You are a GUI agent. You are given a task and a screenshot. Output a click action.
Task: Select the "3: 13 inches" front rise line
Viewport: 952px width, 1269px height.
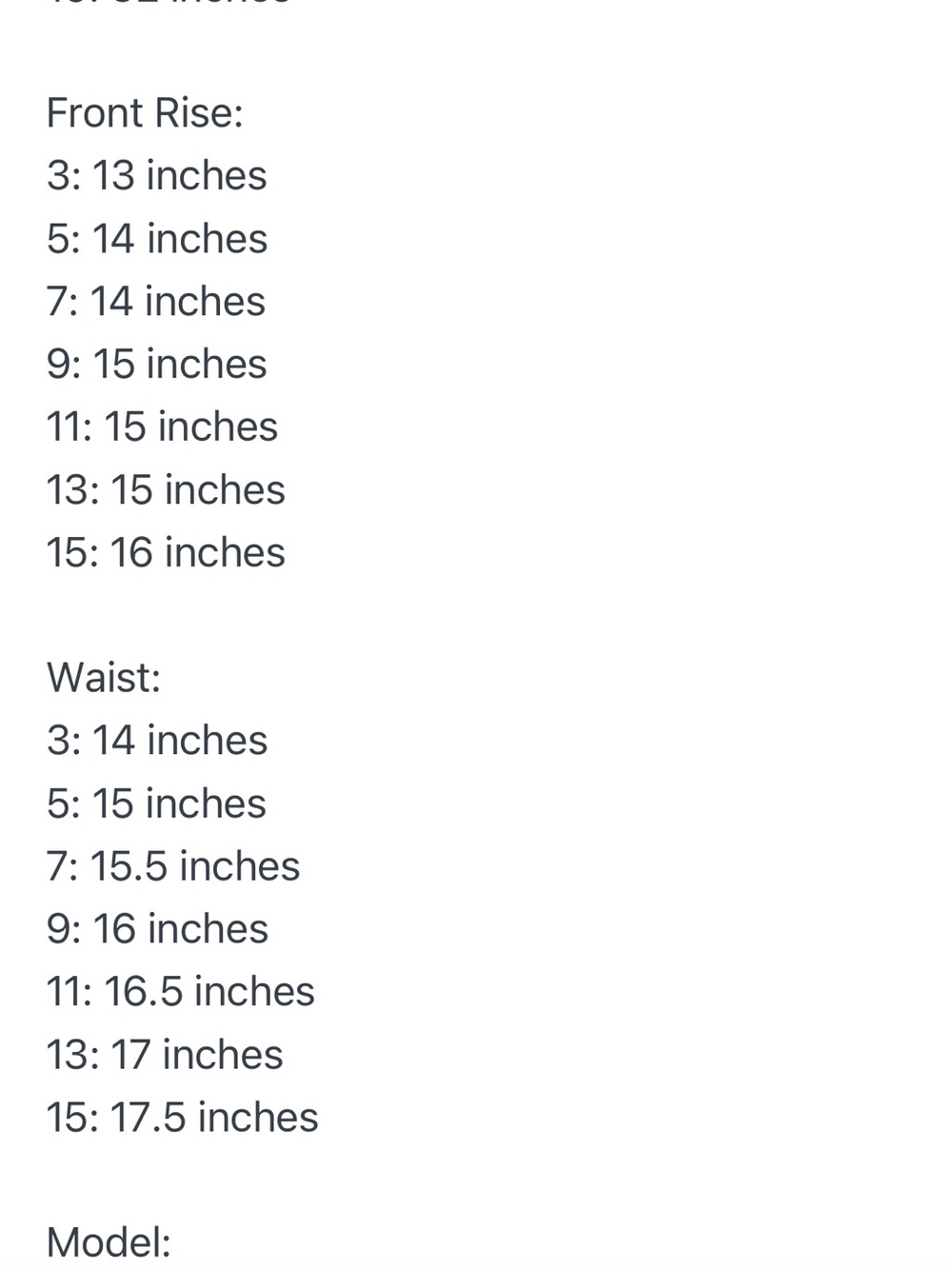(157, 176)
